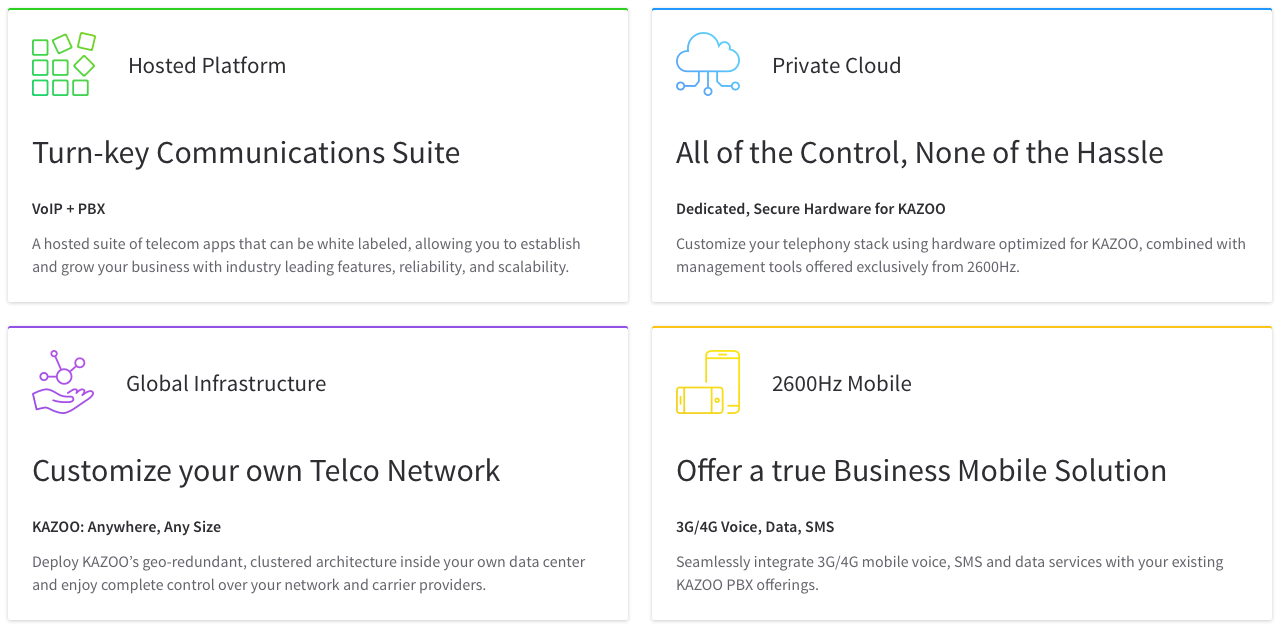Screen dimensions: 1280x628
Task: Open the Hosted Platform title link
Action: coord(207,66)
